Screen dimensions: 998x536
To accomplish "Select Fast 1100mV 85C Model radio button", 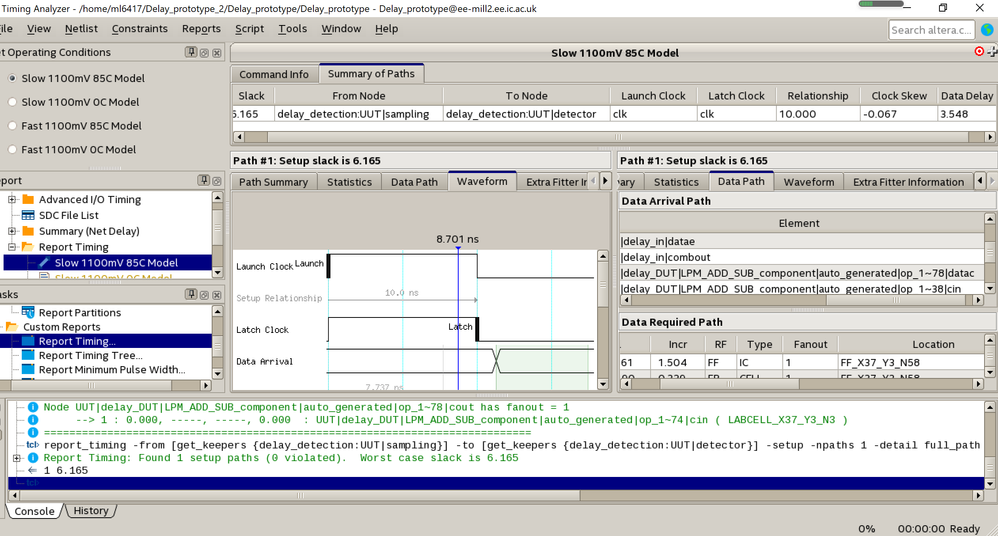I will 12,126.
